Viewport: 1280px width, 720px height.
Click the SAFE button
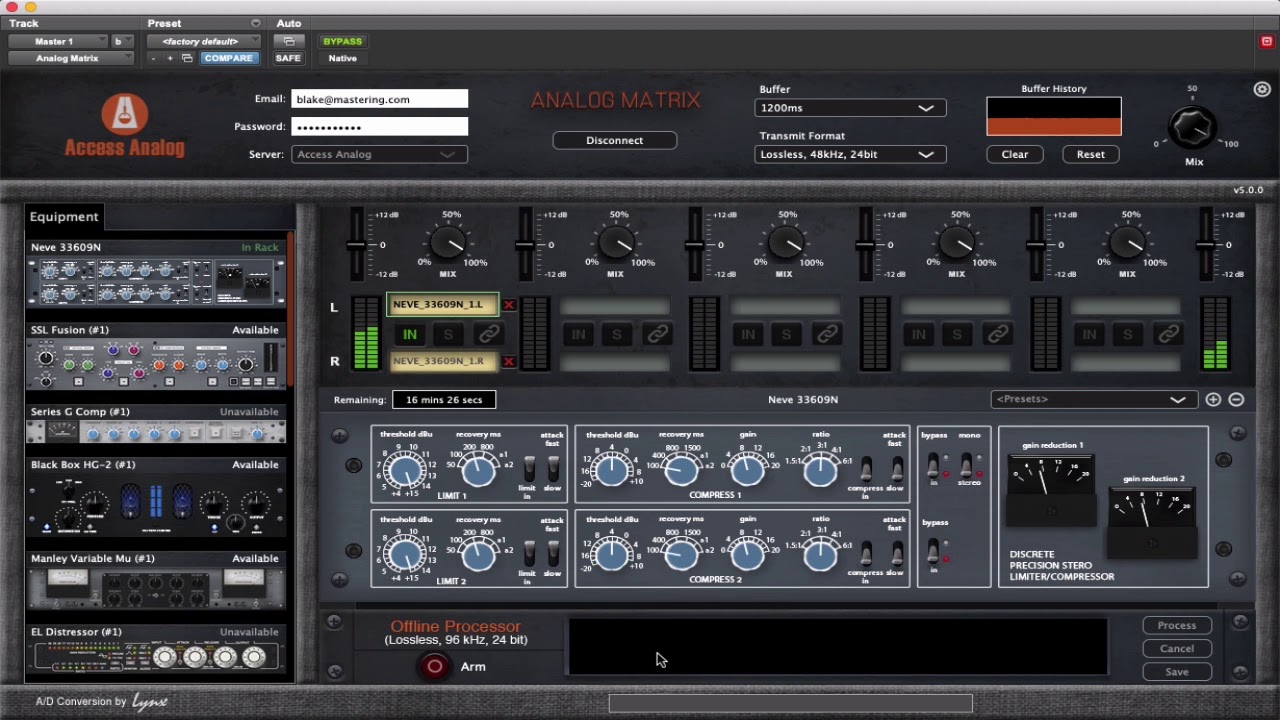[288, 58]
